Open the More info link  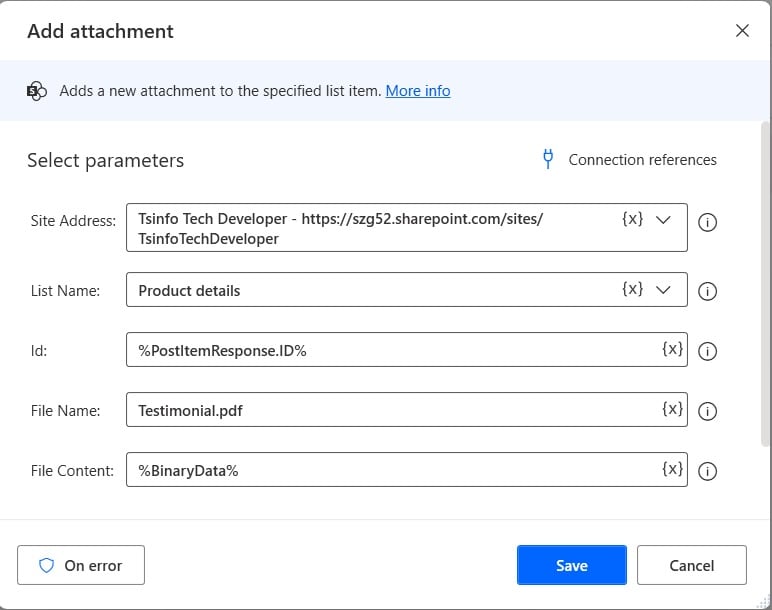[x=418, y=91]
